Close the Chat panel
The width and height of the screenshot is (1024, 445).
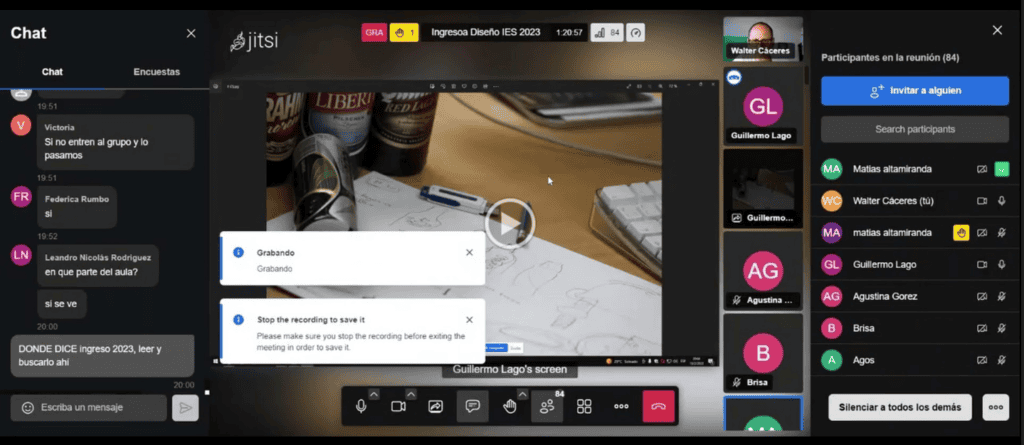191,33
